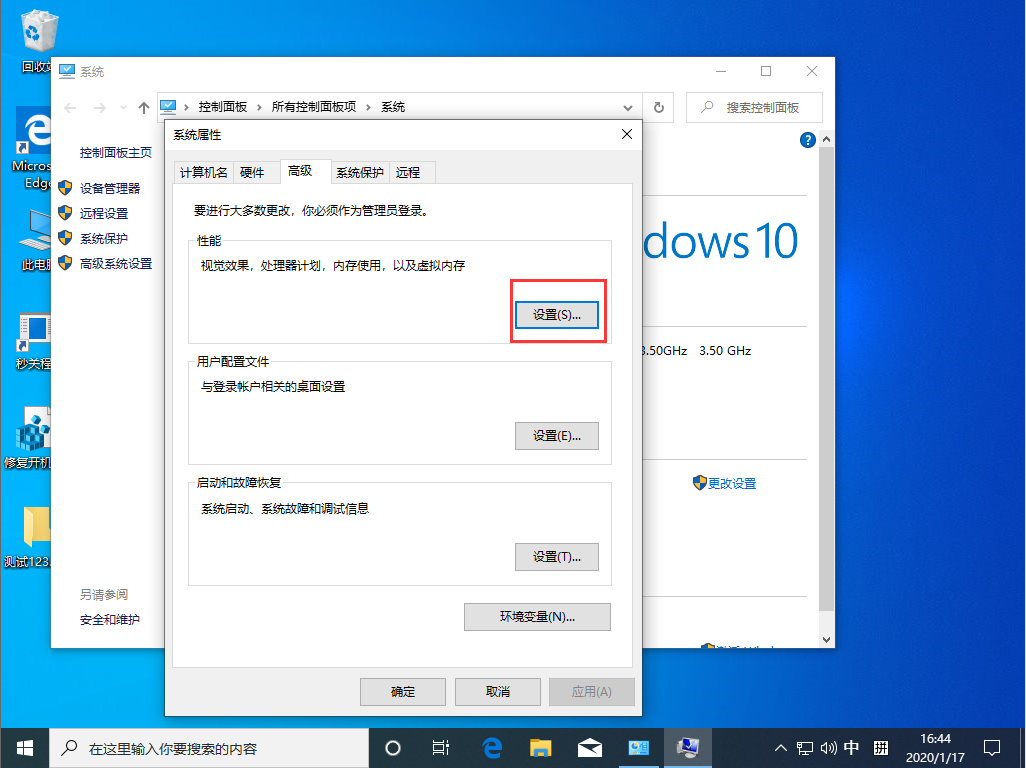
Task: Open the 回收站 desktop icon
Action: [x=38, y=30]
